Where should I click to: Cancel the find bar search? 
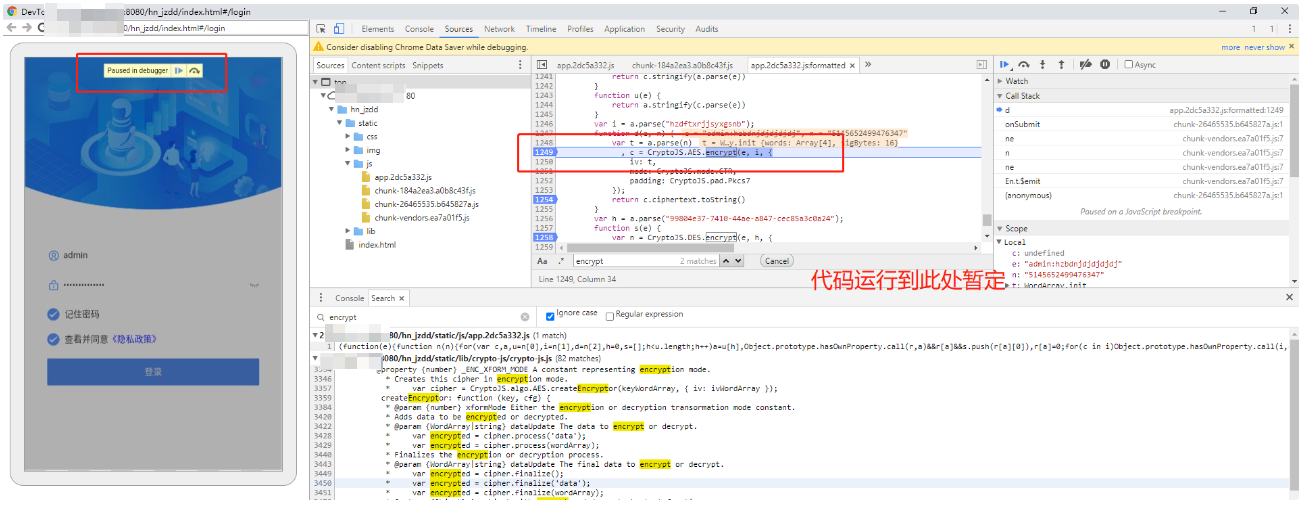click(x=777, y=260)
